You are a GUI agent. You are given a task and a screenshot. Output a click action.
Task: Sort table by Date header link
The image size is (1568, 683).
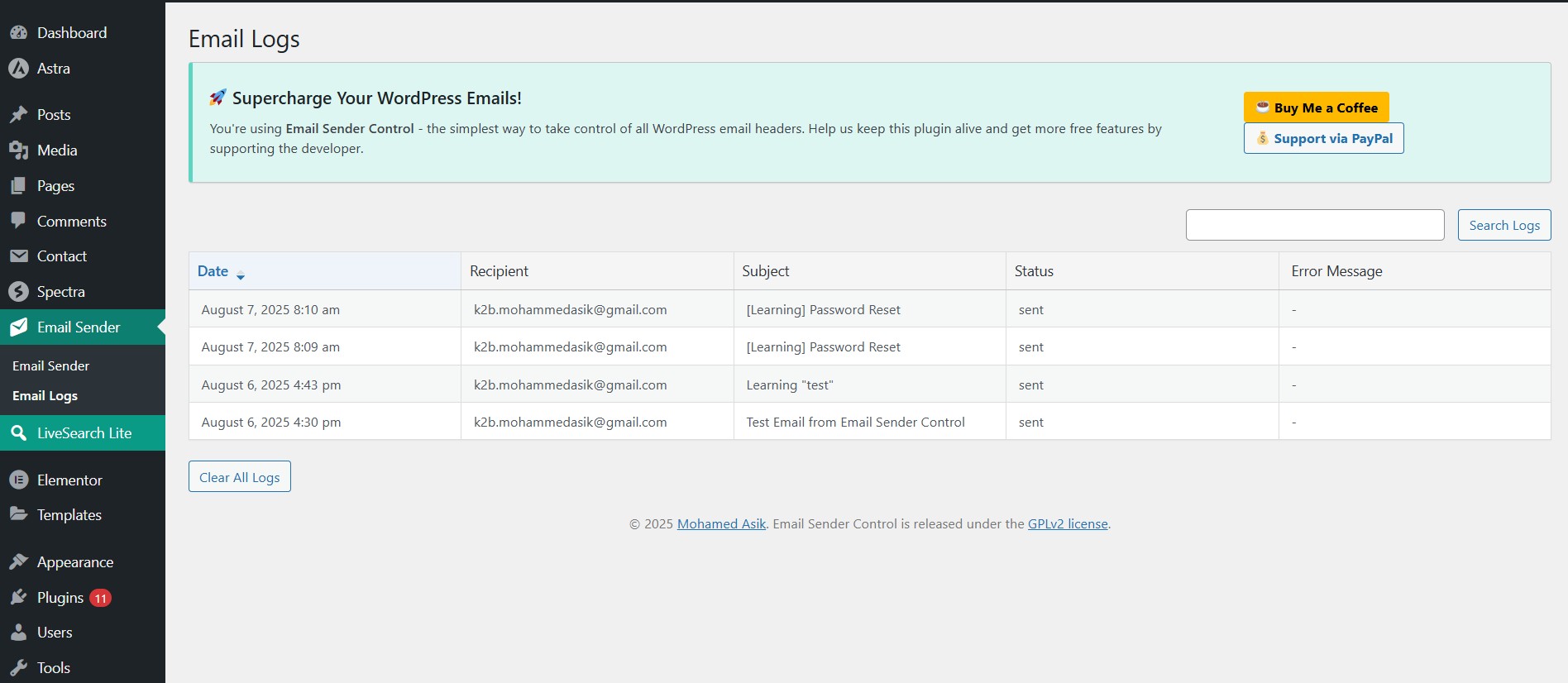point(213,271)
